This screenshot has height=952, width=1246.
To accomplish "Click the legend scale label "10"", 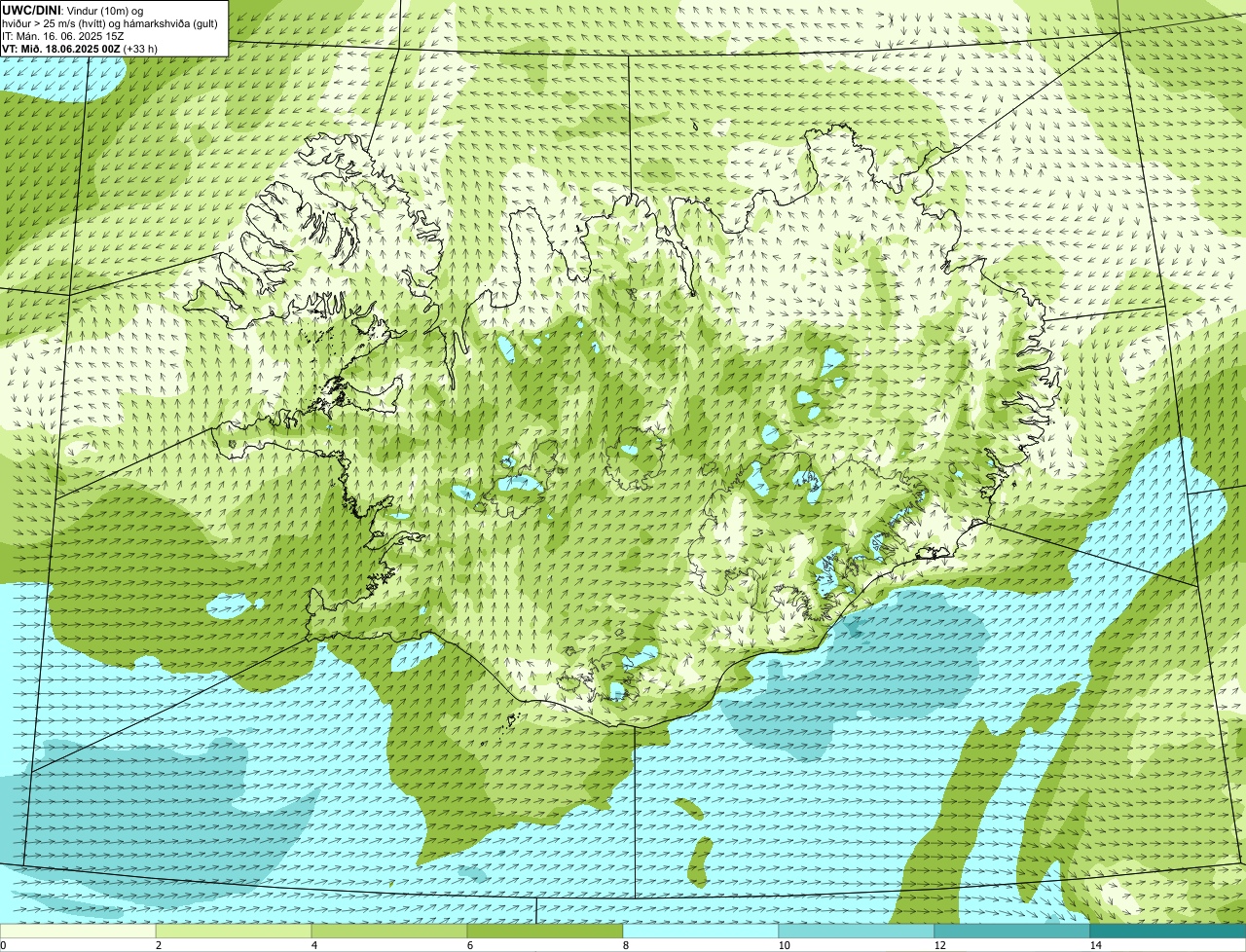I will (x=784, y=945).
